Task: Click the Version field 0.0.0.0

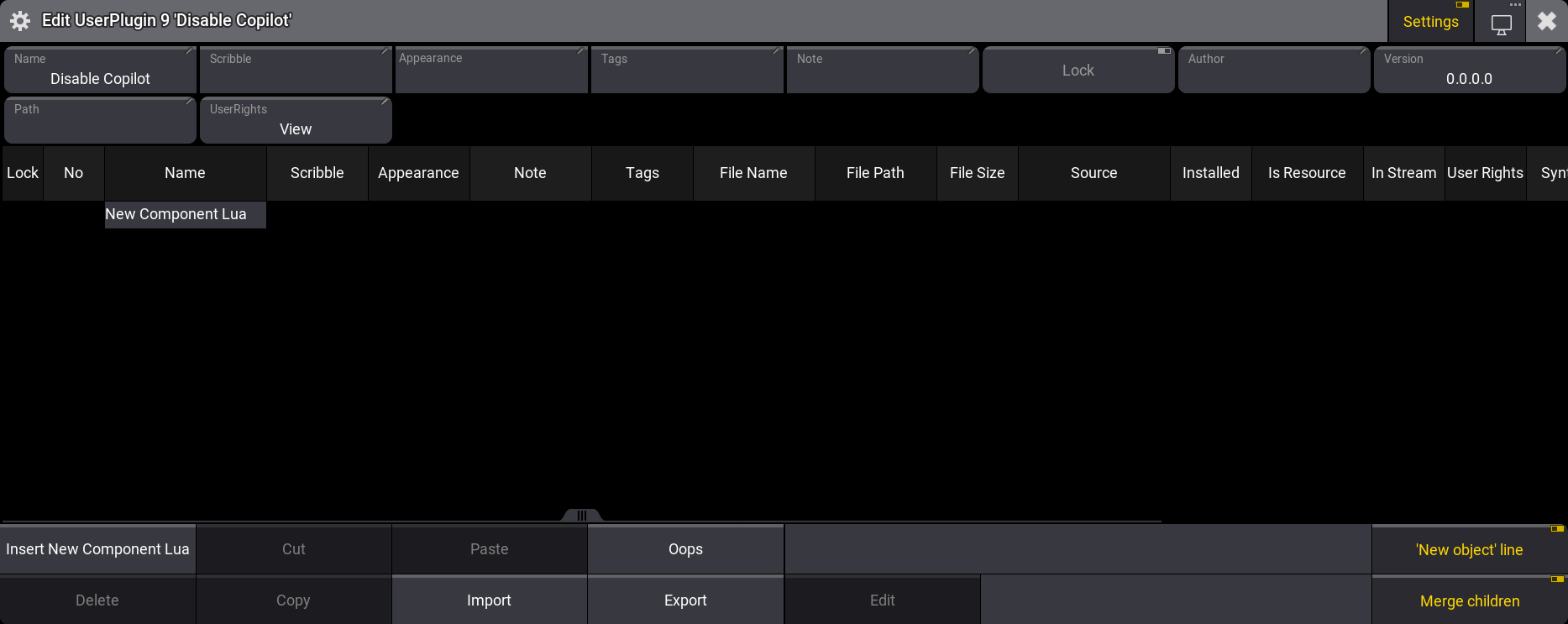Action: tap(1469, 71)
